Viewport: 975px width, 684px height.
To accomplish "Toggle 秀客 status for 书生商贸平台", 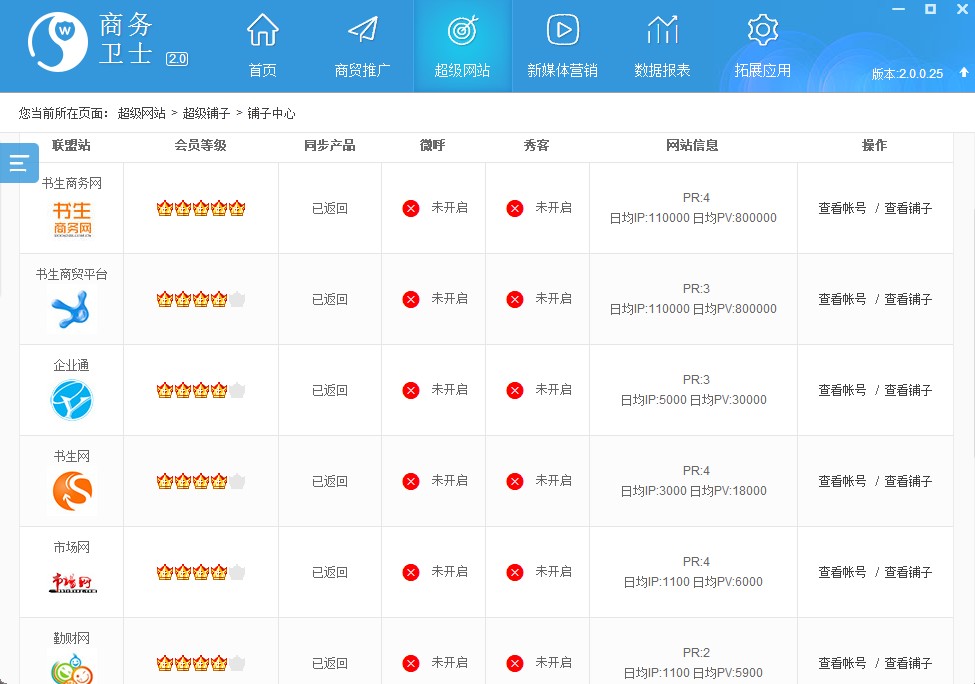I will pyautogui.click(x=515, y=299).
